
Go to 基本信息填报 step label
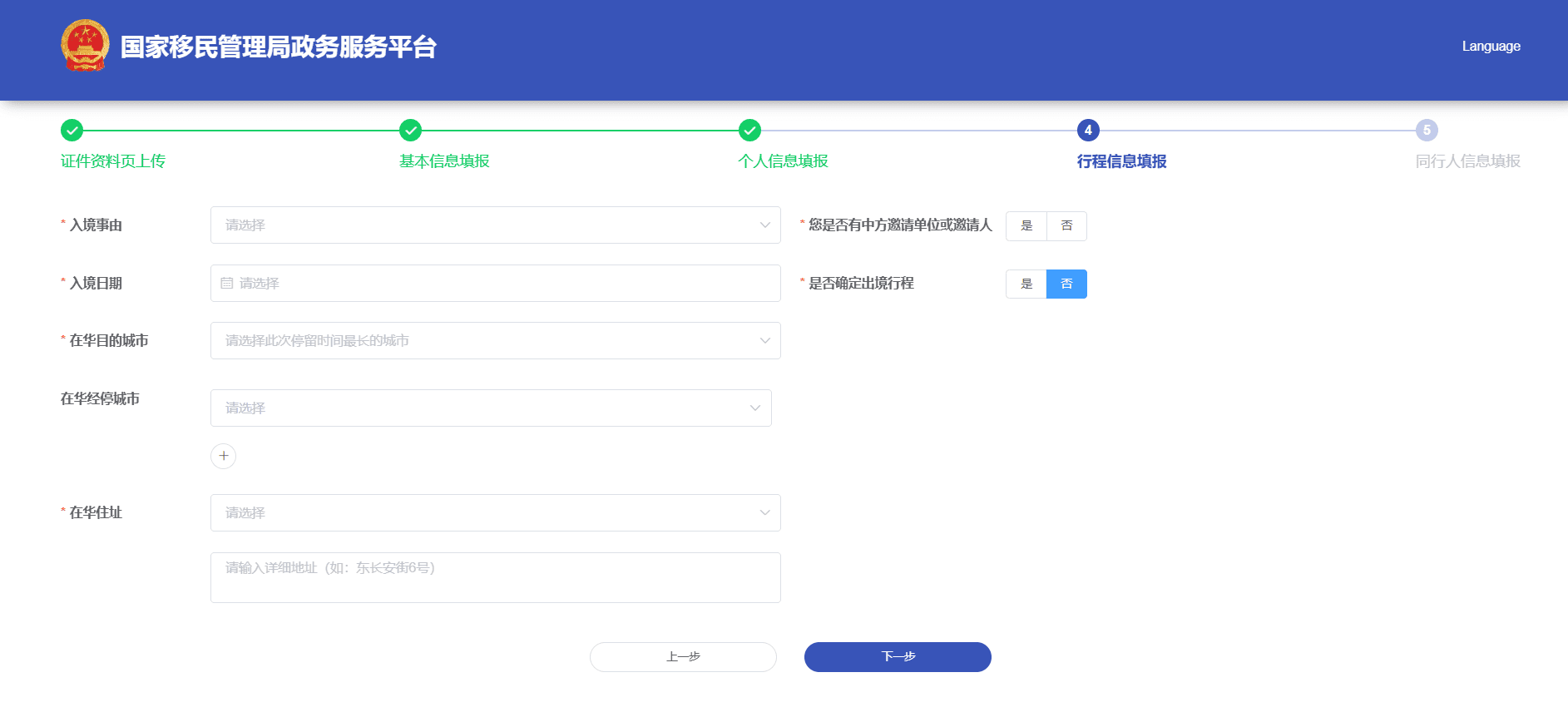[x=444, y=161]
